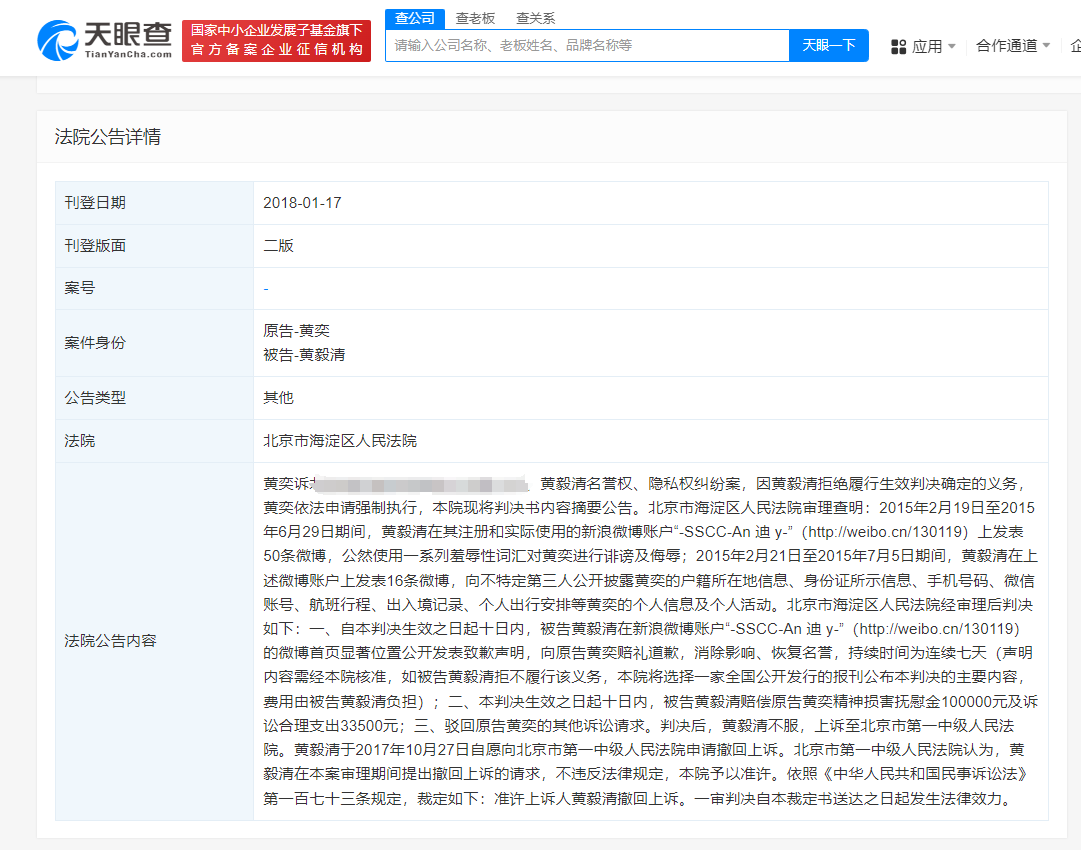1081x850 pixels.
Task: Open the TianYanCha logo homepage
Action: pyautogui.click(x=104, y=40)
